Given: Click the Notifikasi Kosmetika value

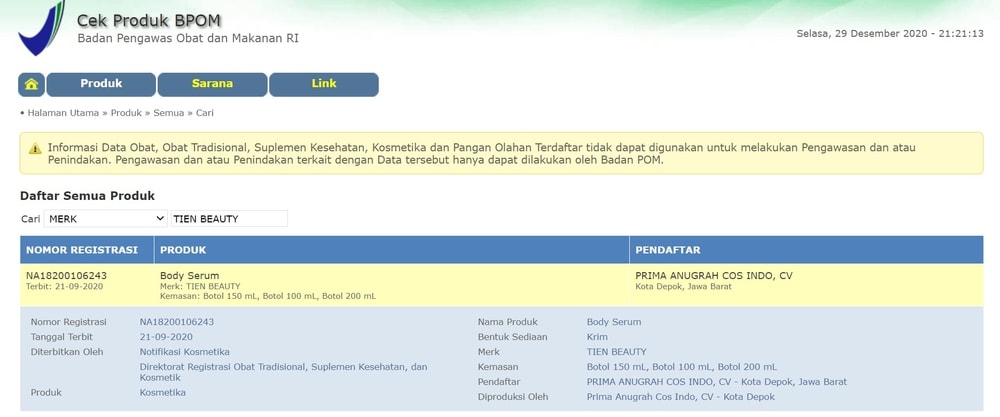Looking at the screenshot, I should coord(185,352).
